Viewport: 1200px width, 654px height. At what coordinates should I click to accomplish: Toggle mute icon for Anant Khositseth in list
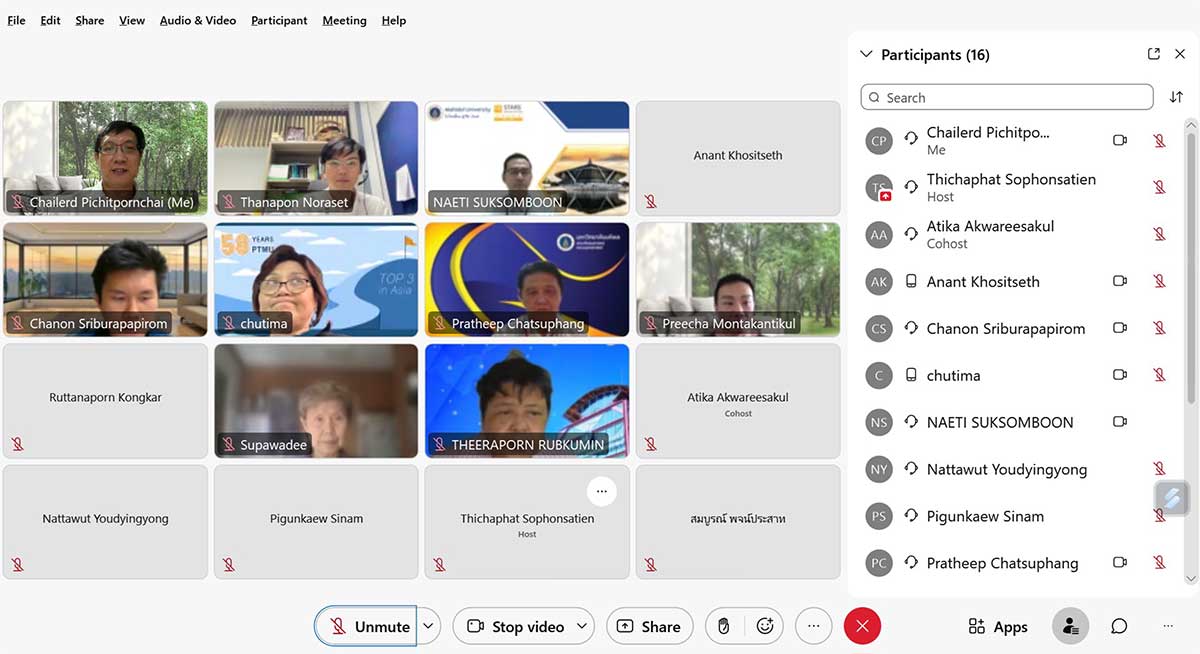(1159, 282)
